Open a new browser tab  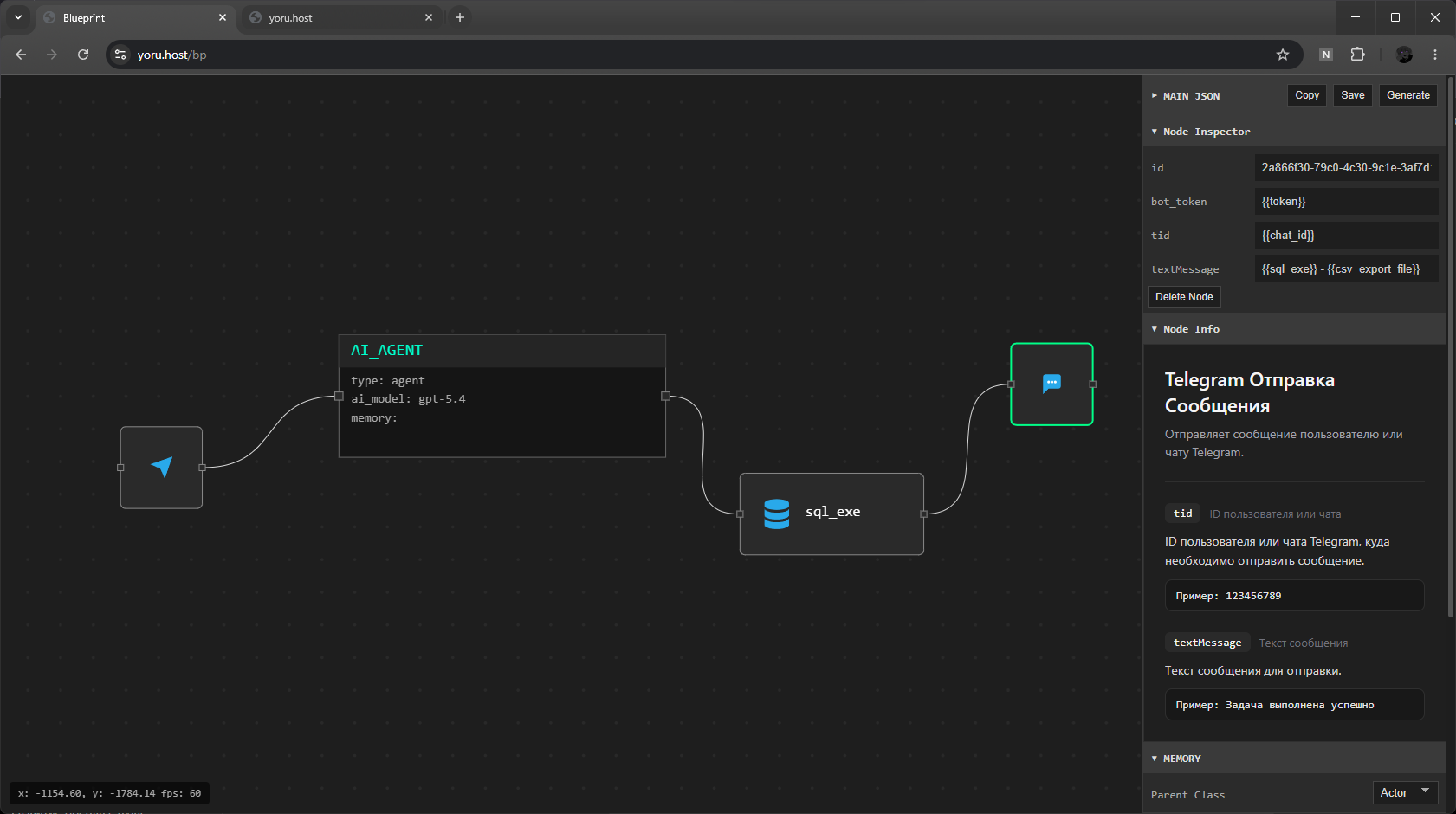(x=460, y=17)
